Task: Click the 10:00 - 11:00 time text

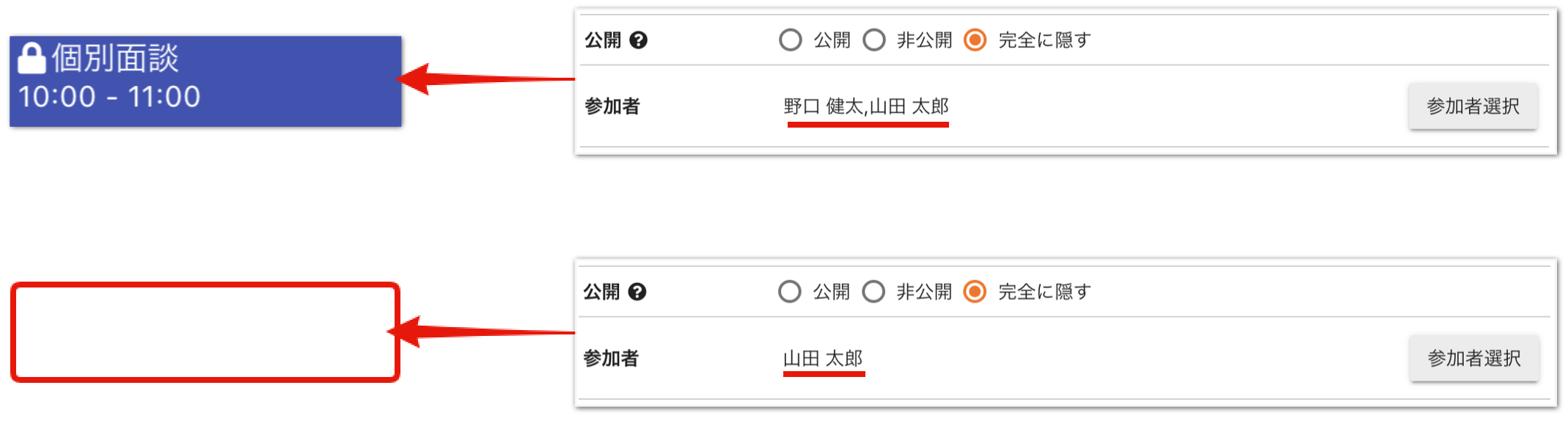Action: (x=109, y=97)
